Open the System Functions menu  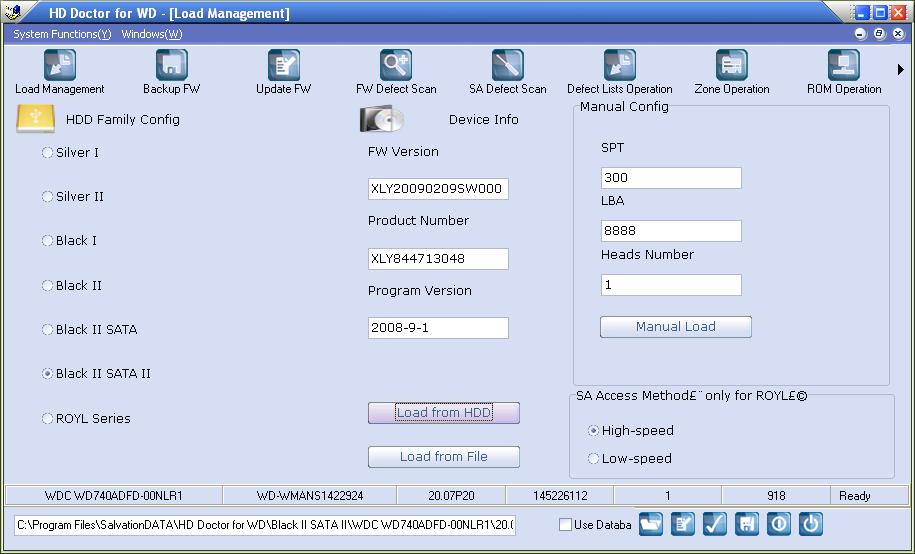tap(62, 34)
